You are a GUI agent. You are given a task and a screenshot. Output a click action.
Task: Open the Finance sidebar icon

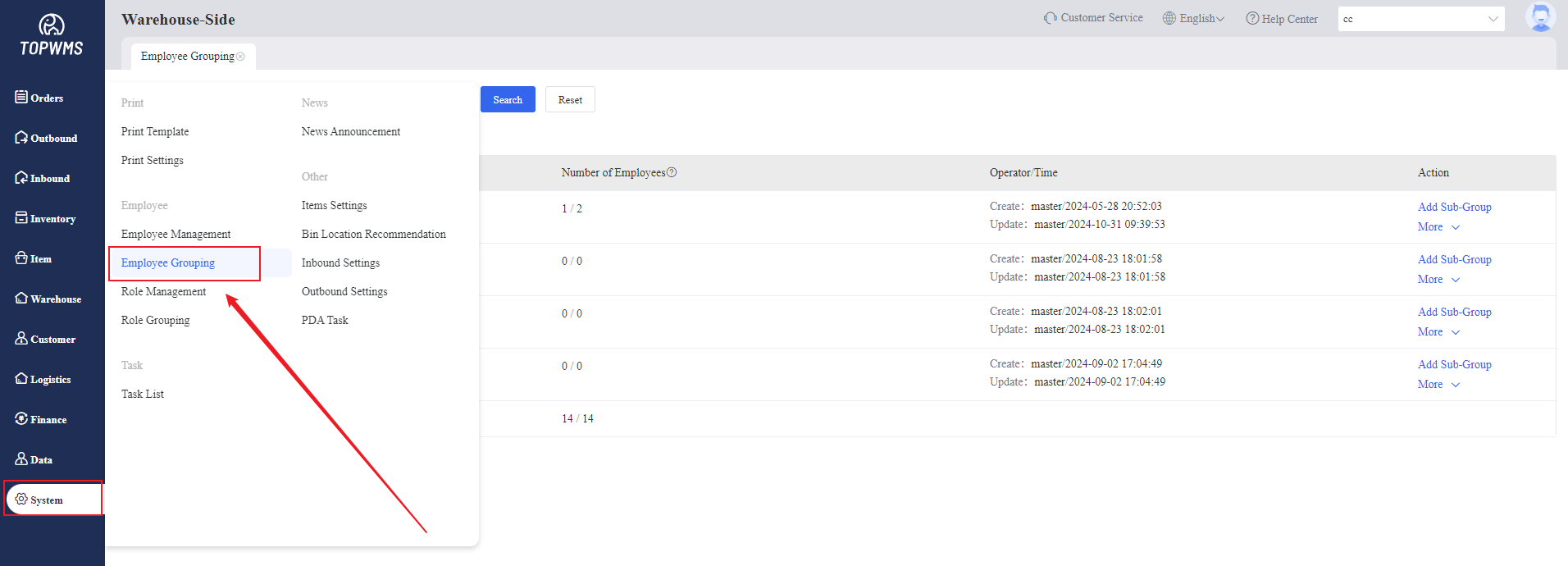[21, 419]
